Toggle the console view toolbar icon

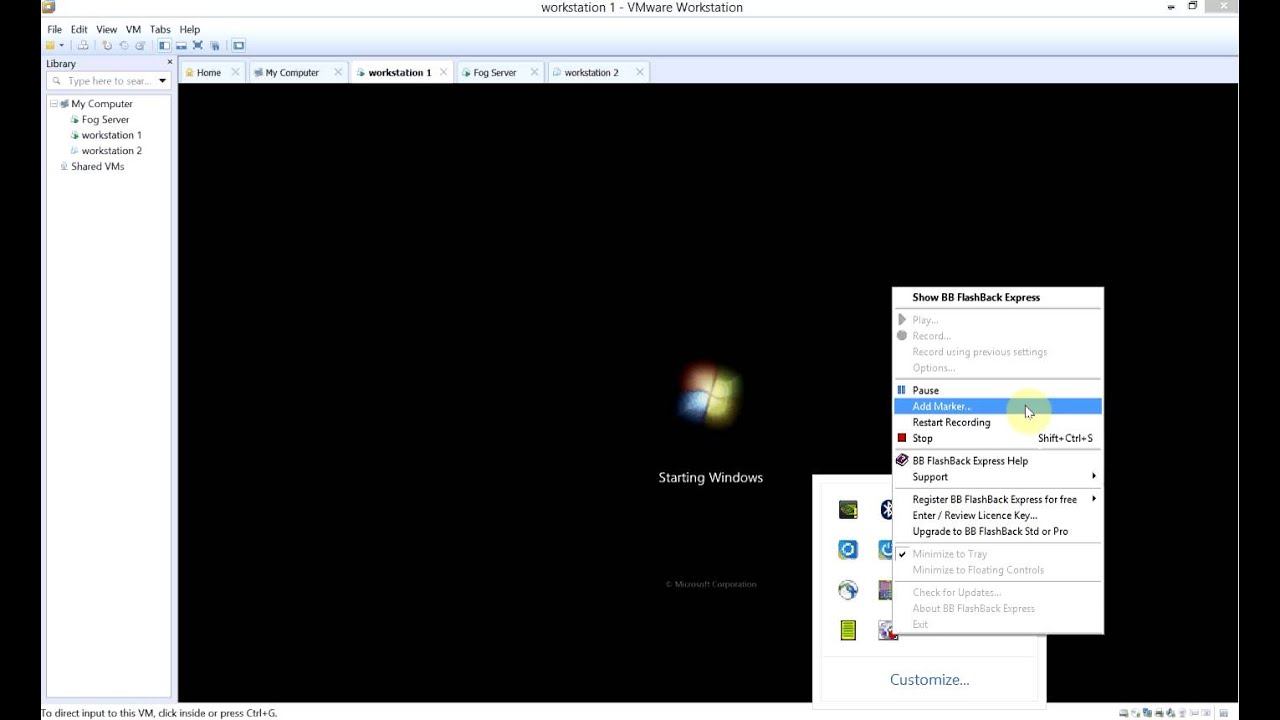[238, 45]
